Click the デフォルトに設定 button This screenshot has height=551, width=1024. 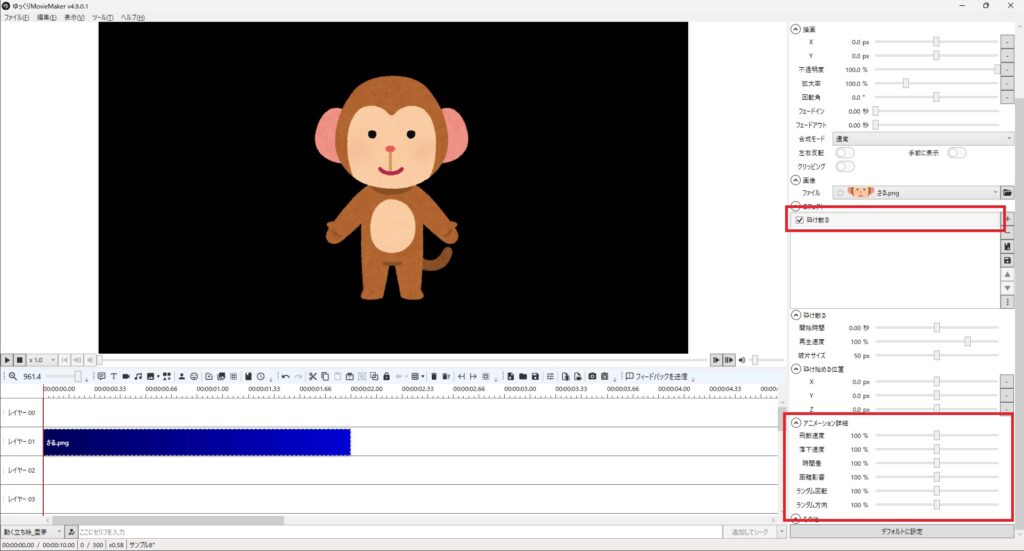click(x=901, y=531)
